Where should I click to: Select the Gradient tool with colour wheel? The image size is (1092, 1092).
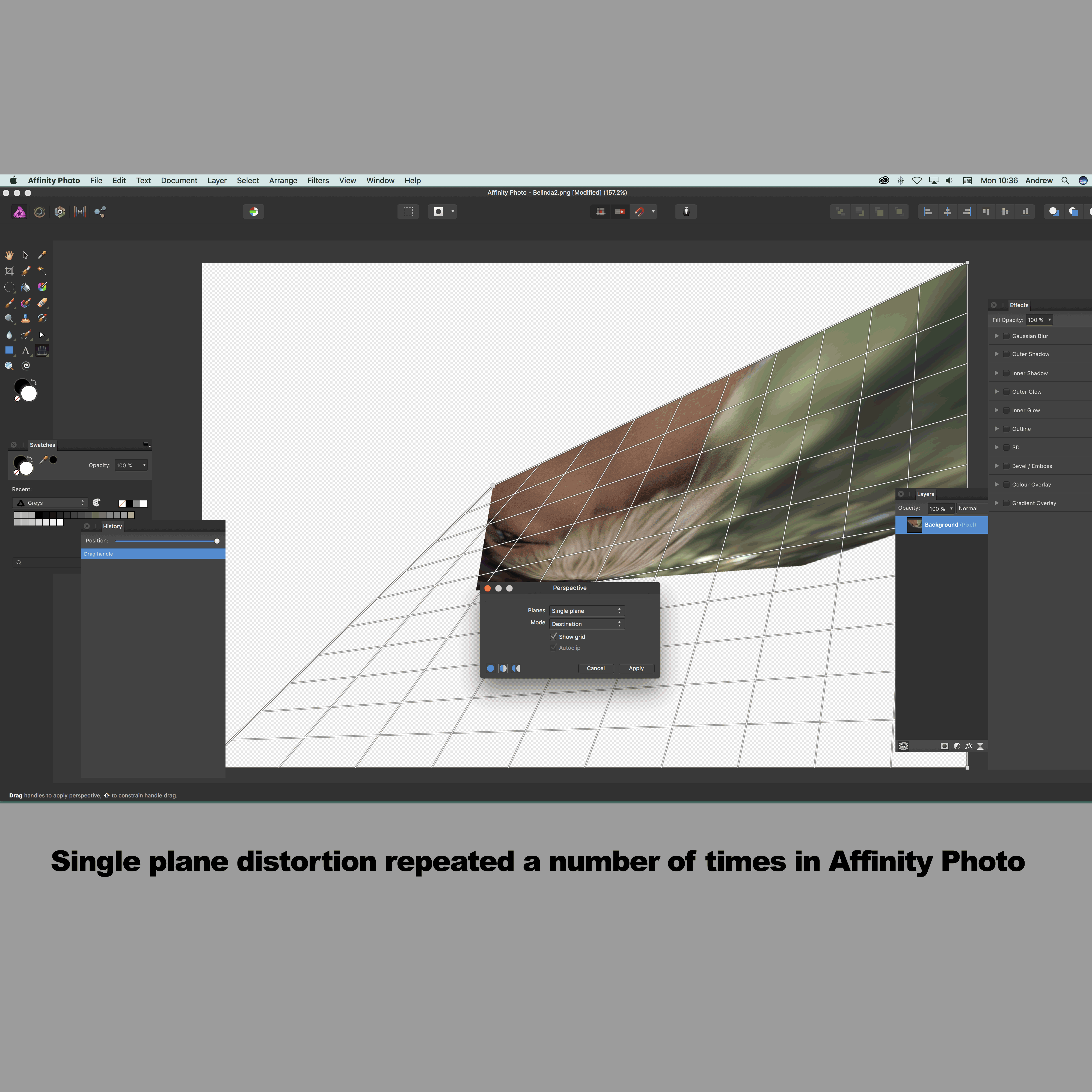click(42, 287)
